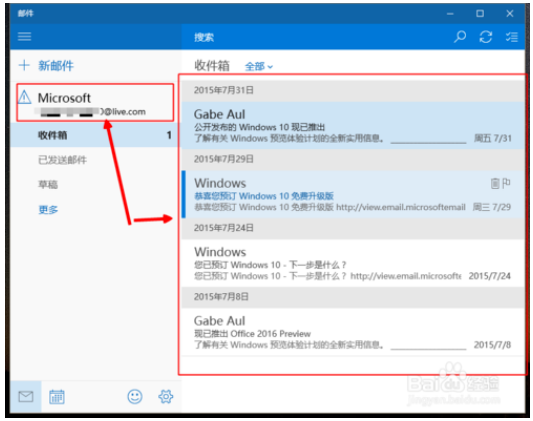Click the plus icon for new mail
The height and width of the screenshot is (421, 533).
pos(24,65)
